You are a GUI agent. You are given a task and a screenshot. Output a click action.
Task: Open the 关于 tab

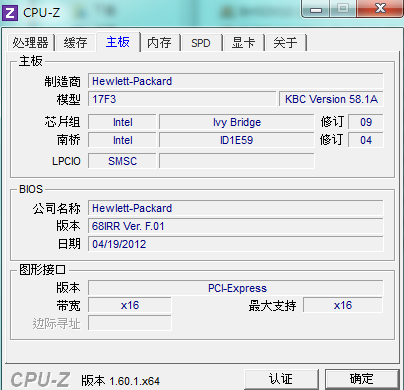coord(285,43)
